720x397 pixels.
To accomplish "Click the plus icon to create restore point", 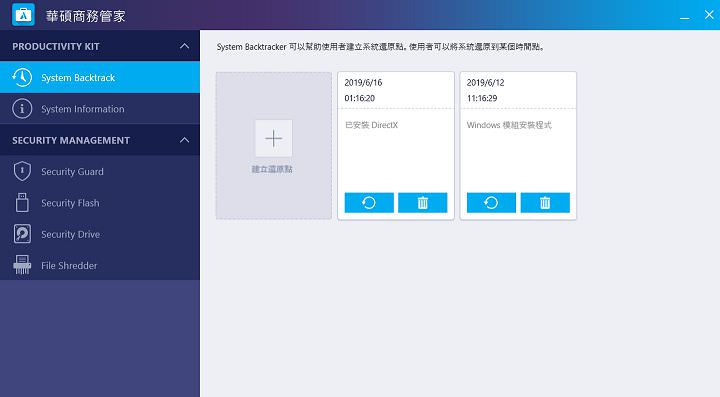I will point(274,138).
